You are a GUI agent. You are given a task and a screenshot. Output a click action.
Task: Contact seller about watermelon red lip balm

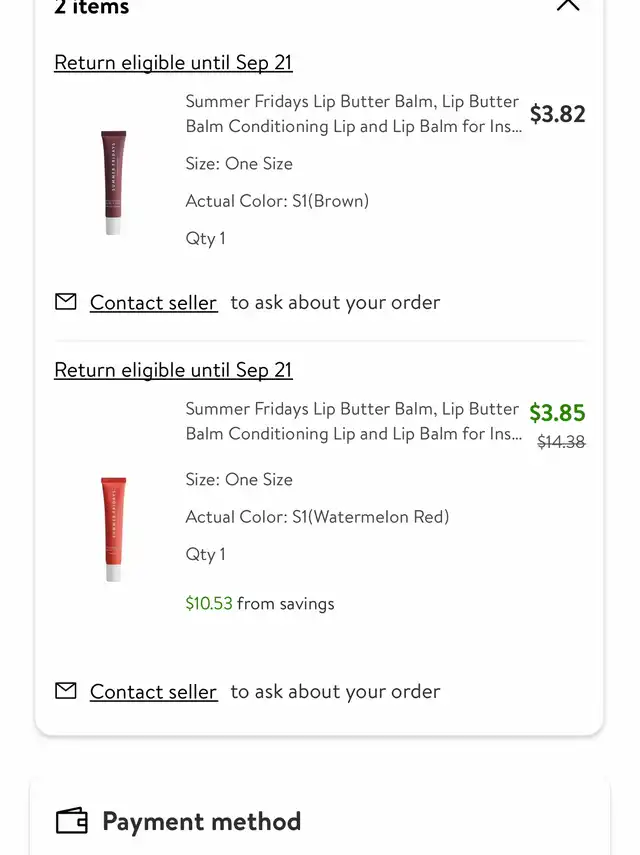point(154,691)
